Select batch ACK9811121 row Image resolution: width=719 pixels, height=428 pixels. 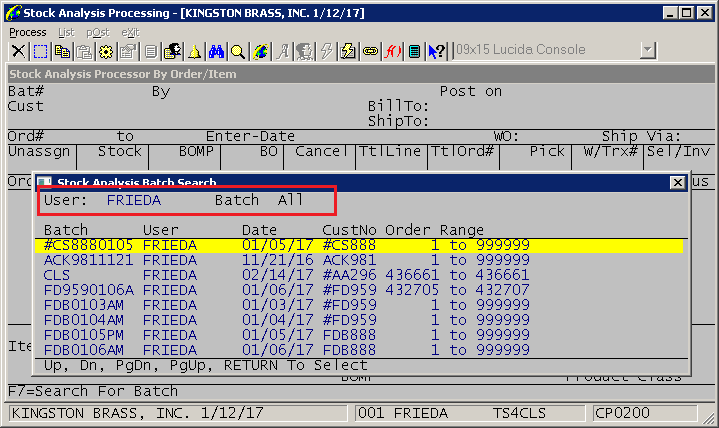coord(359,260)
